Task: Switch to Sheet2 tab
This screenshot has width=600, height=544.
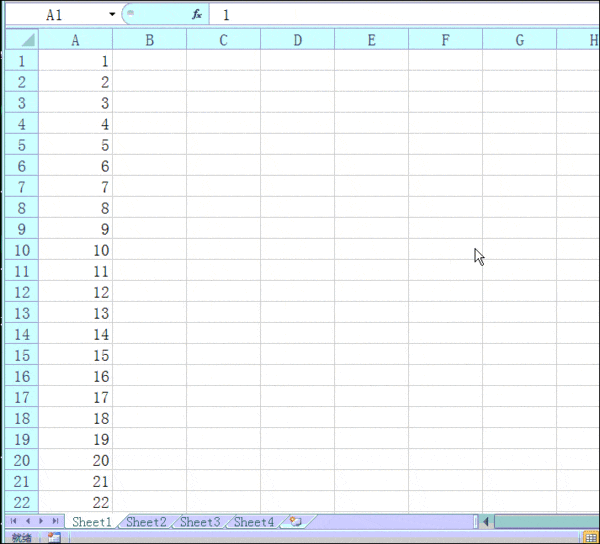Action: tap(147, 522)
